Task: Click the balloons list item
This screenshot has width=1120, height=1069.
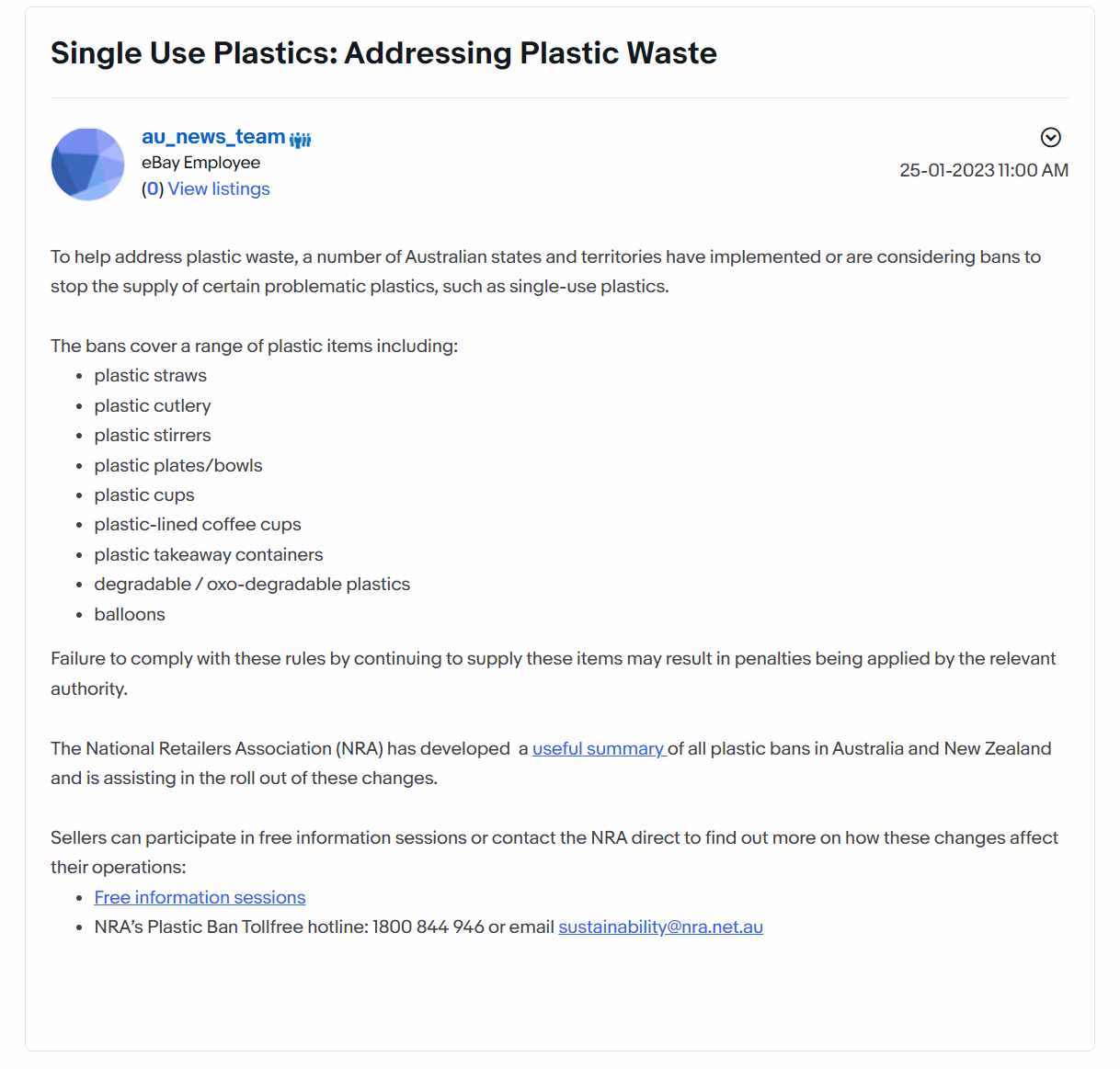Action: tap(130, 614)
